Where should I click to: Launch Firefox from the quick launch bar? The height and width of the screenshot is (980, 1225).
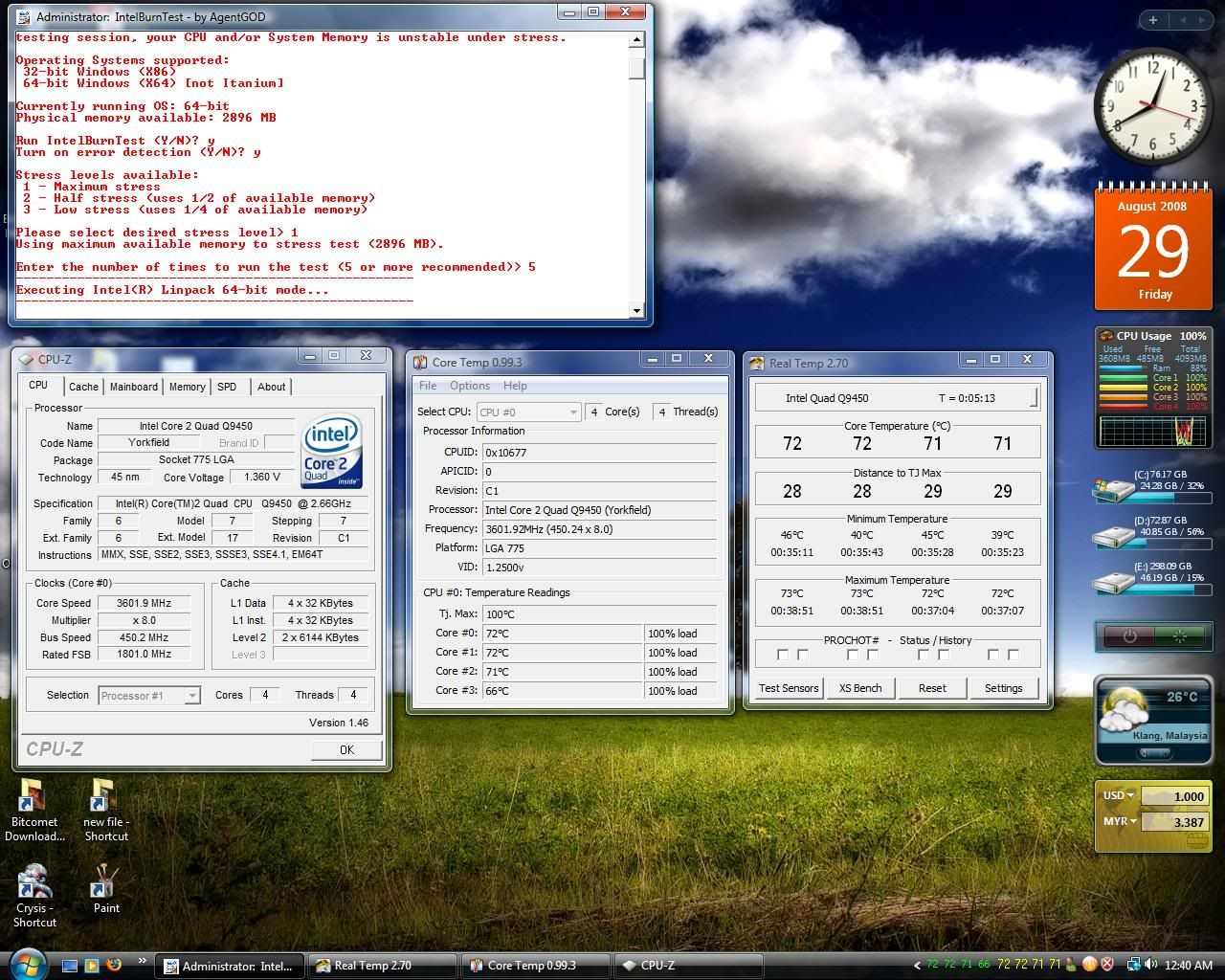coord(115,965)
